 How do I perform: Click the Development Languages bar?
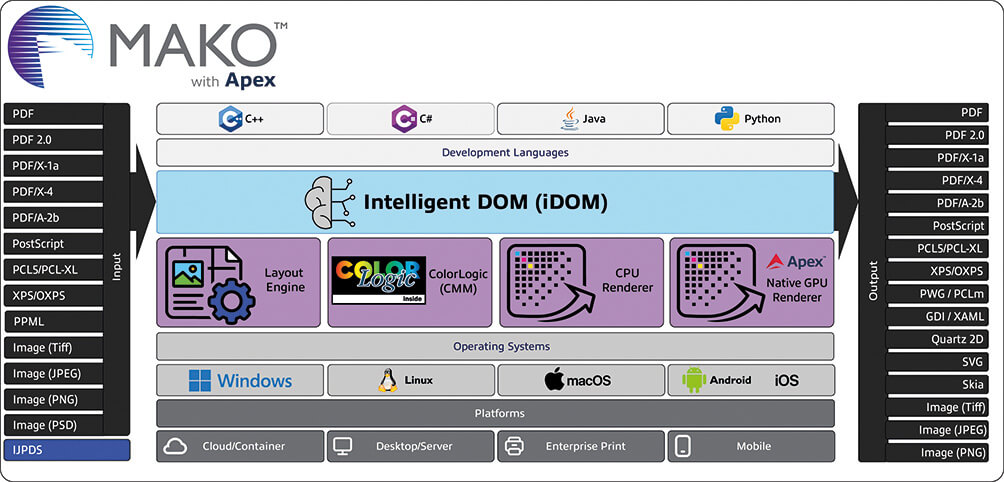point(495,153)
